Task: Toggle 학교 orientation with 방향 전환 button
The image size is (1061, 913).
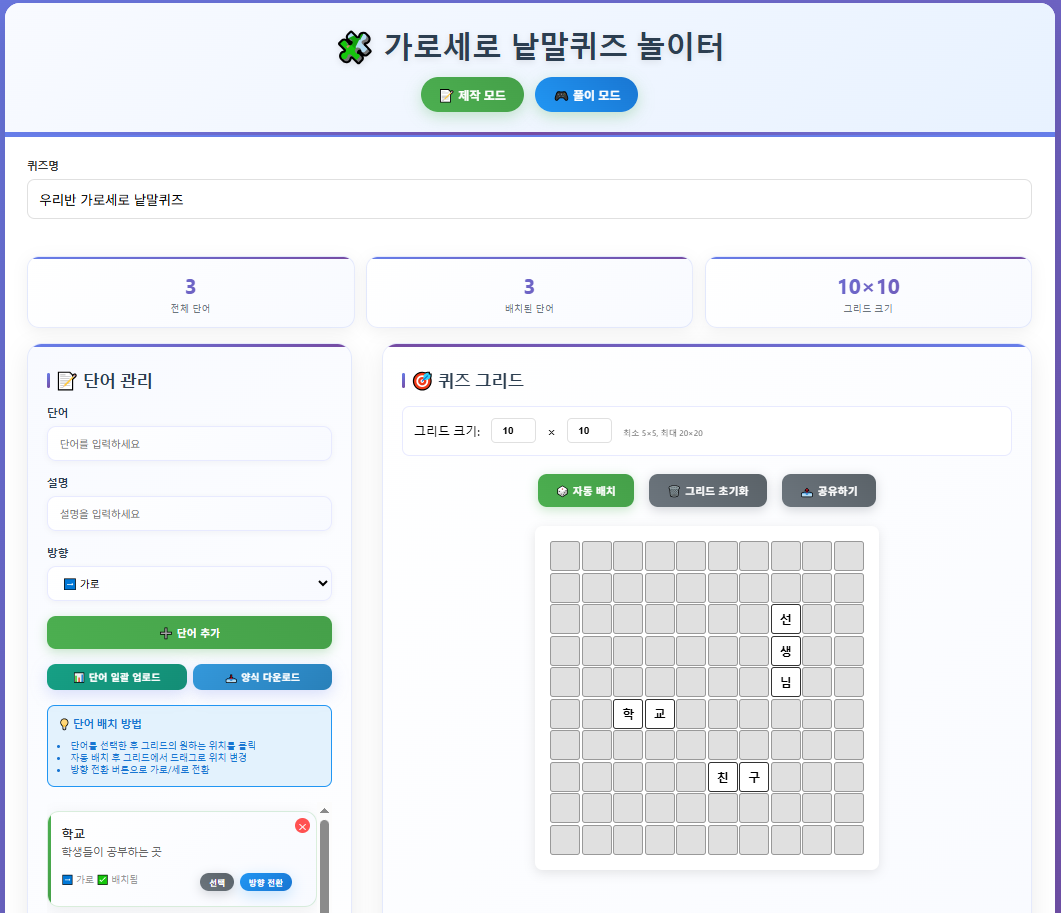Action: point(266,882)
